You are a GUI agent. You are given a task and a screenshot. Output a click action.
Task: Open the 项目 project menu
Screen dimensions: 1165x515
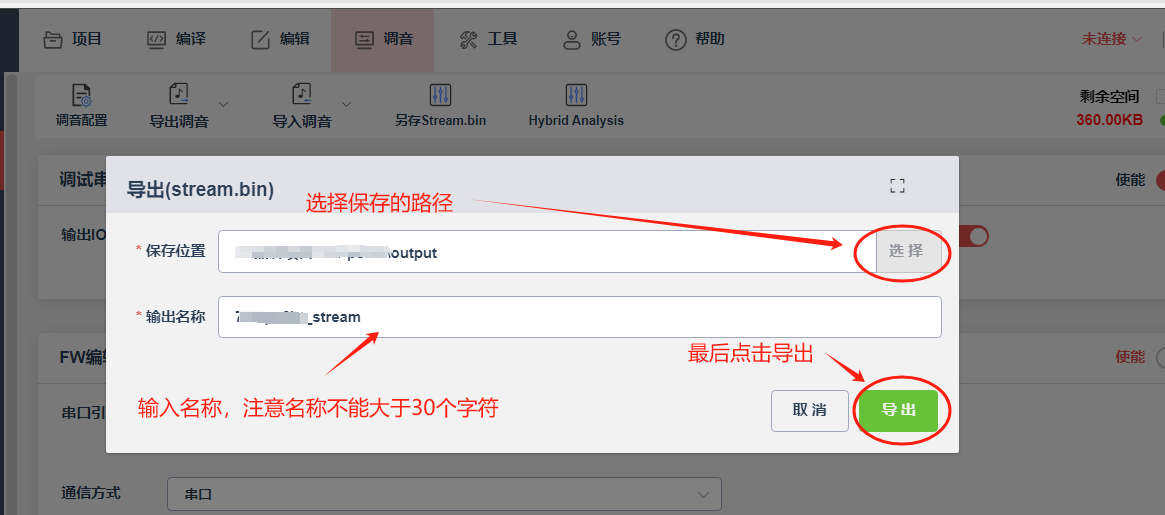72,39
